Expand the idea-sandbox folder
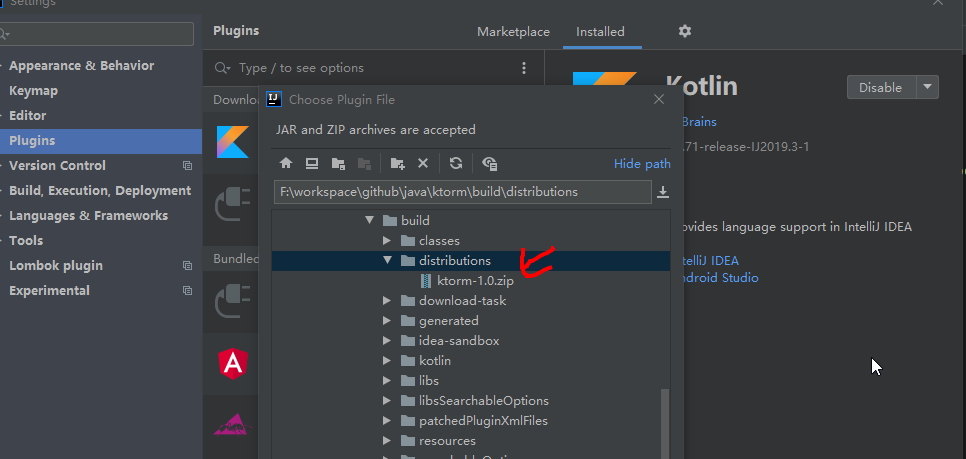Screen dimensions: 966x459 coord(387,341)
